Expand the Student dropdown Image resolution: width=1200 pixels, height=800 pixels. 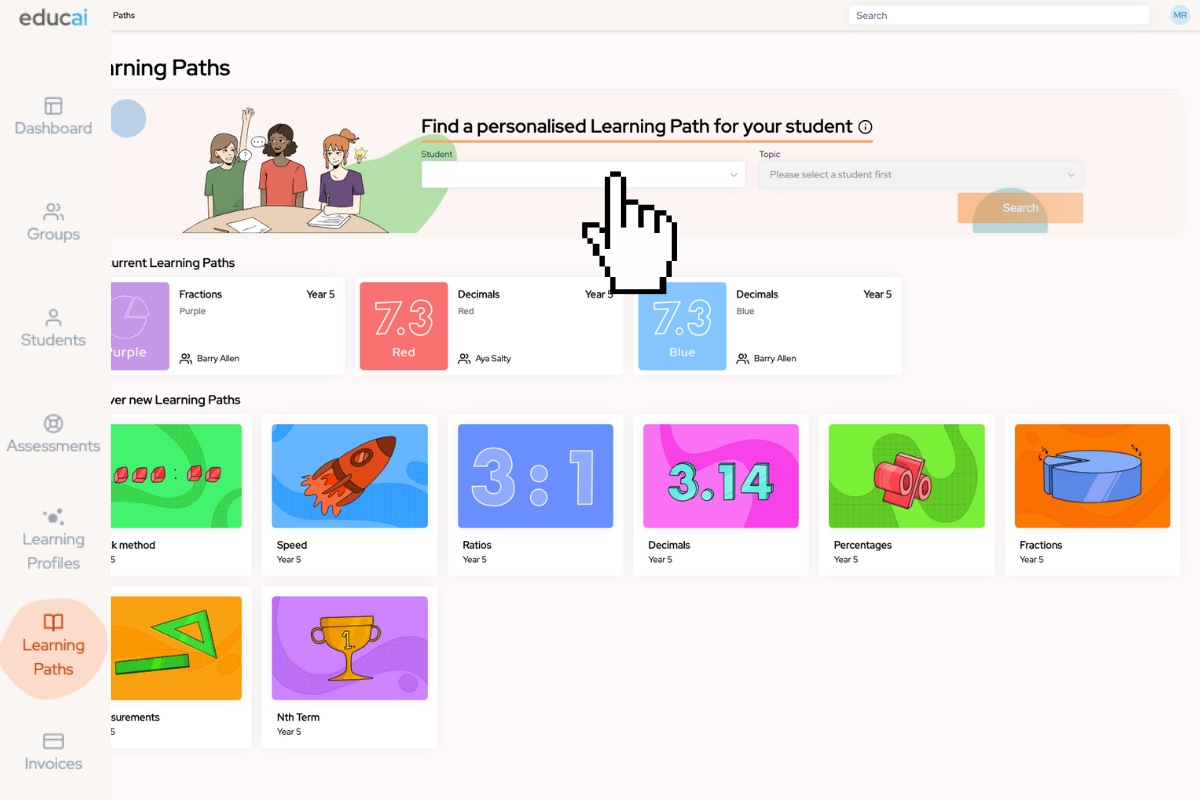(x=583, y=174)
